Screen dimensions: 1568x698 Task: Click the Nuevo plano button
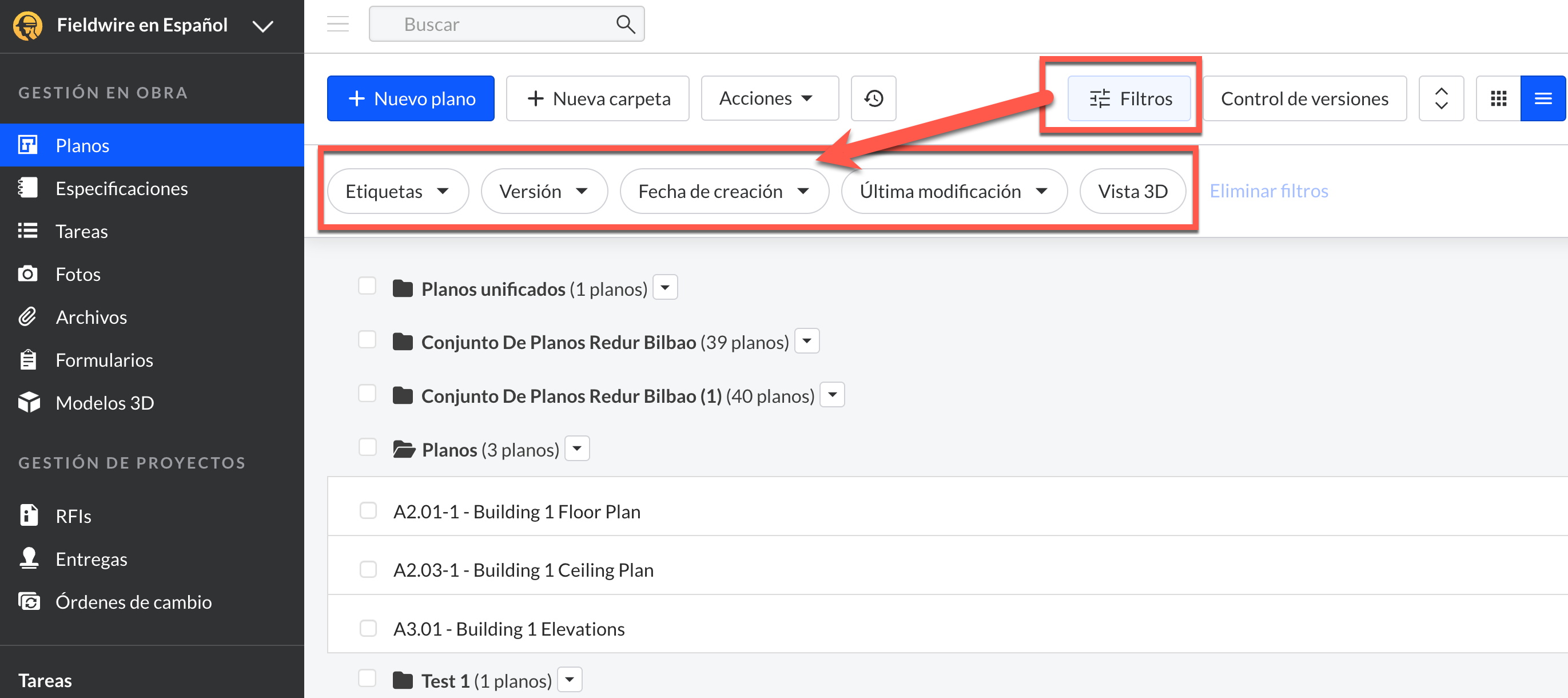click(x=410, y=98)
